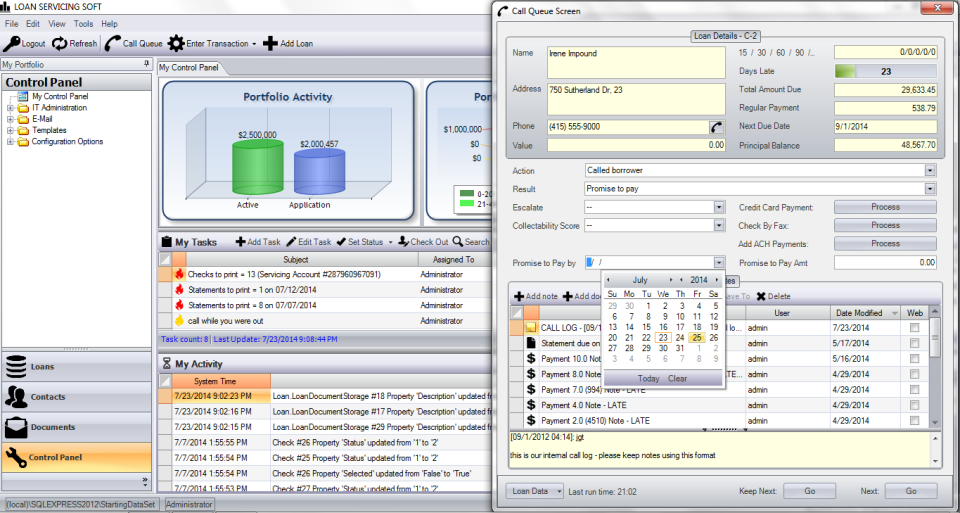The height and width of the screenshot is (513, 960).
Task: Process Credit Card Payment
Action: click(885, 207)
